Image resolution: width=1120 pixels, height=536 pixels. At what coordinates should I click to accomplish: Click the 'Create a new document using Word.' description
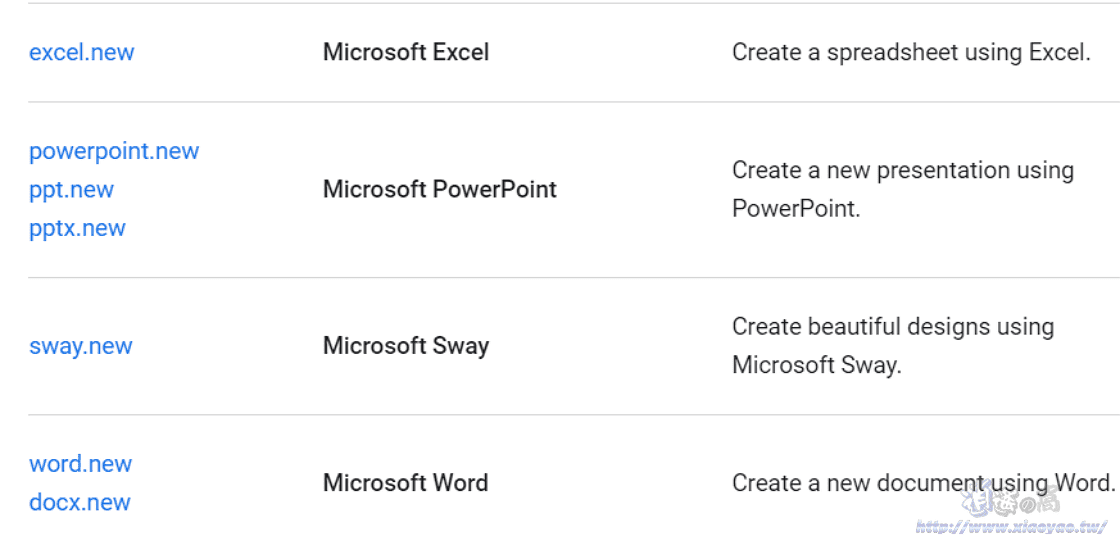[924, 483]
